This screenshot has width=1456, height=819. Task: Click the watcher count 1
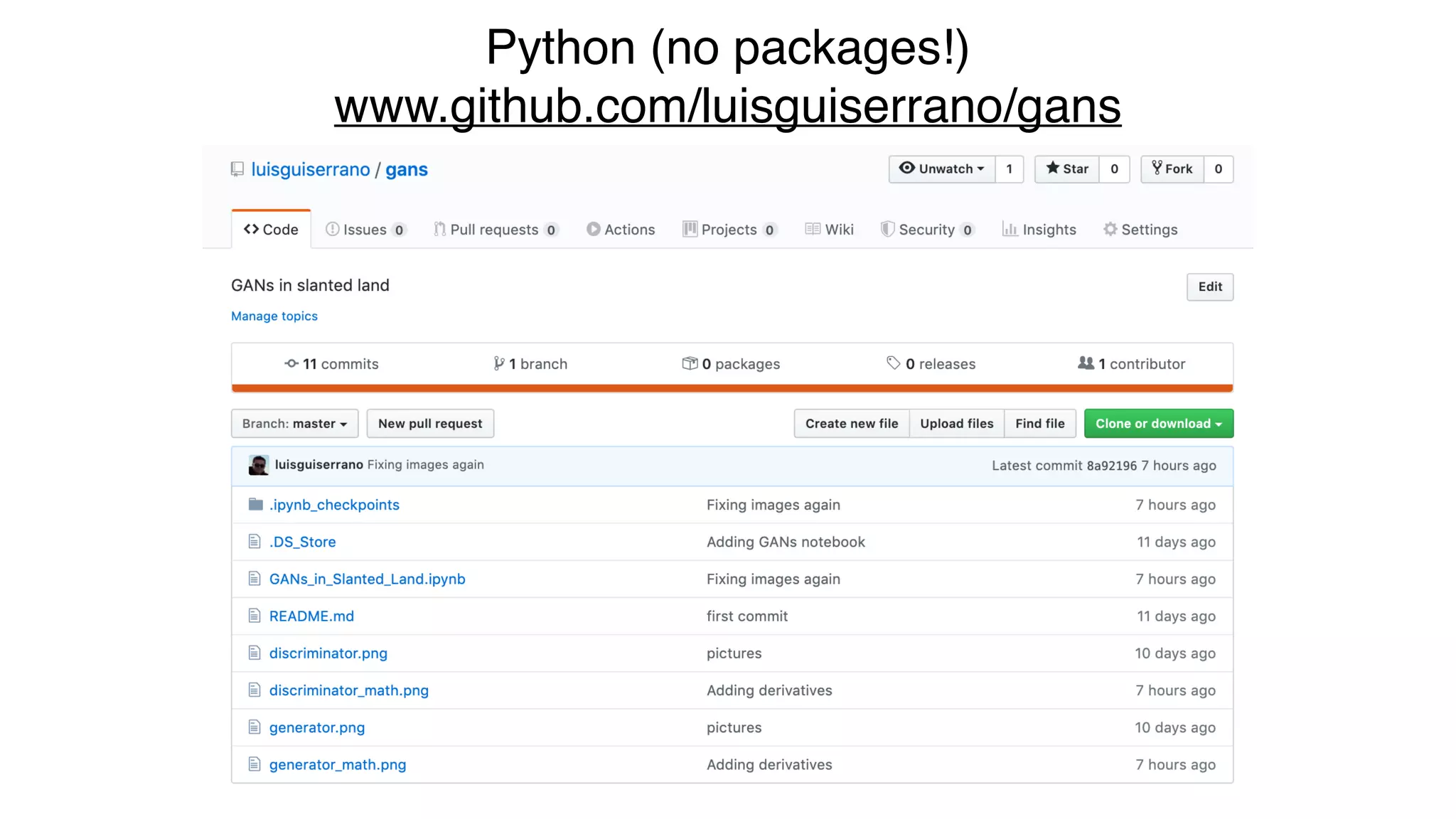1009,169
